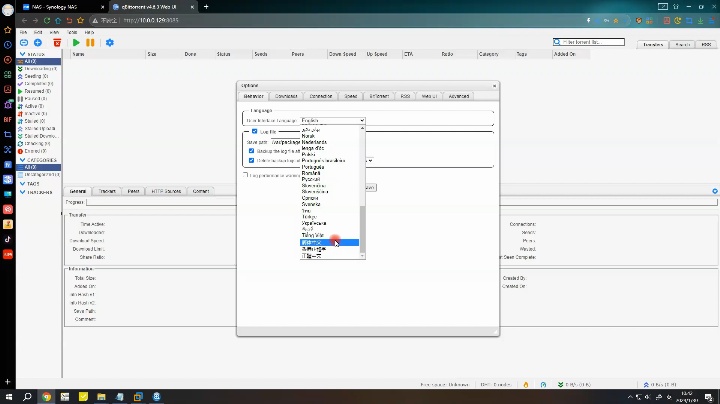720x404 pixels.
Task: Collapse the STATUS section chevron
Action: pyautogui.click(x=22, y=54)
